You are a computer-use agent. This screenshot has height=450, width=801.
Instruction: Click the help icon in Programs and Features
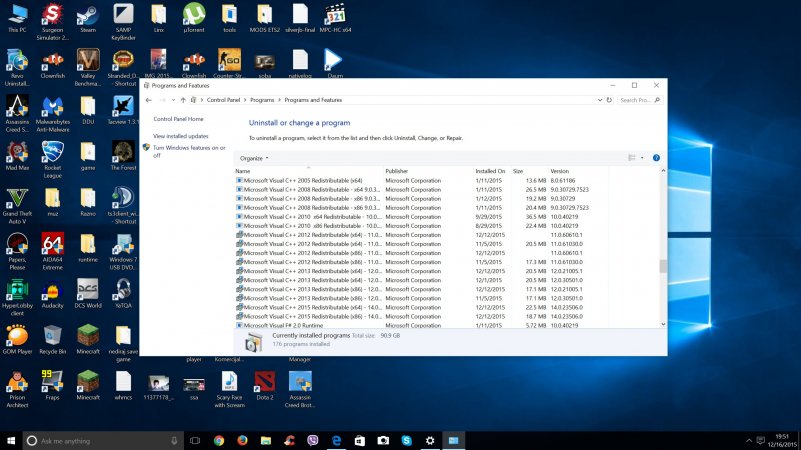pyautogui.click(x=656, y=158)
